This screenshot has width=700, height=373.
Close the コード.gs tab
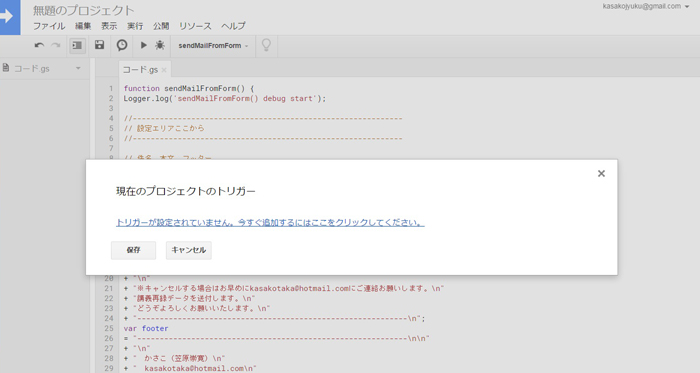pyautogui.click(x=164, y=70)
